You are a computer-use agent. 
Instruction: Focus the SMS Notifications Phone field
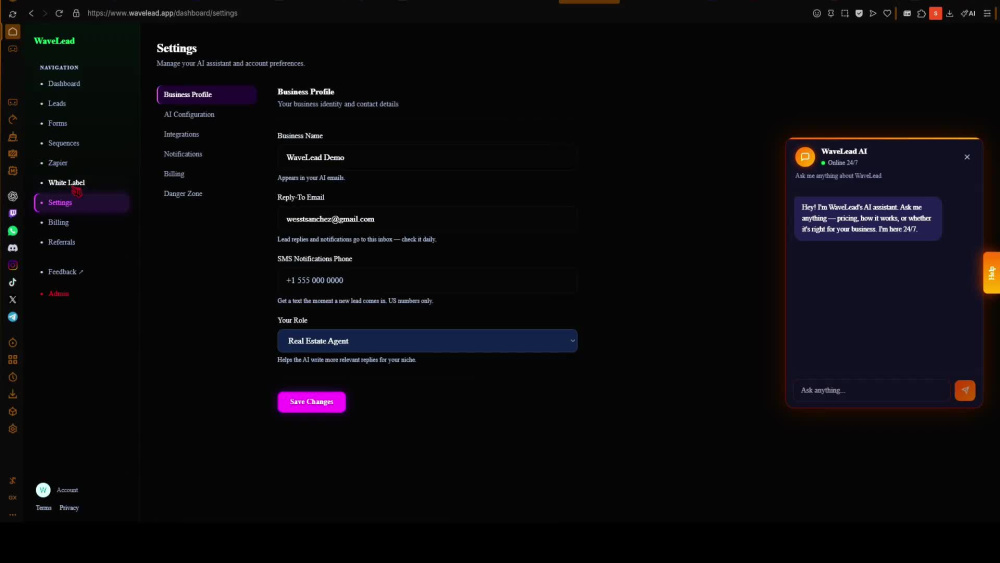(x=427, y=281)
